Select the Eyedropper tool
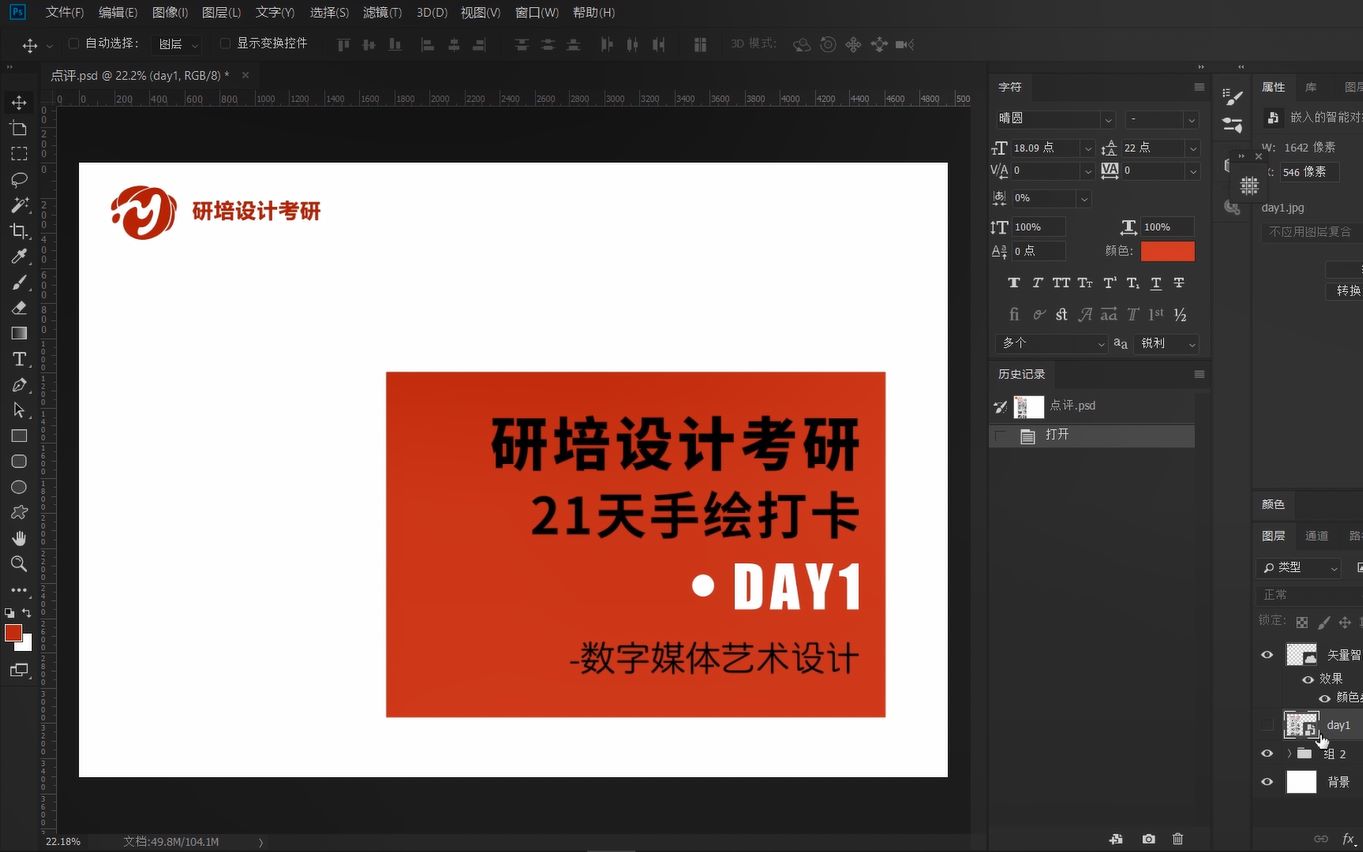This screenshot has width=1363, height=852. pos(18,257)
